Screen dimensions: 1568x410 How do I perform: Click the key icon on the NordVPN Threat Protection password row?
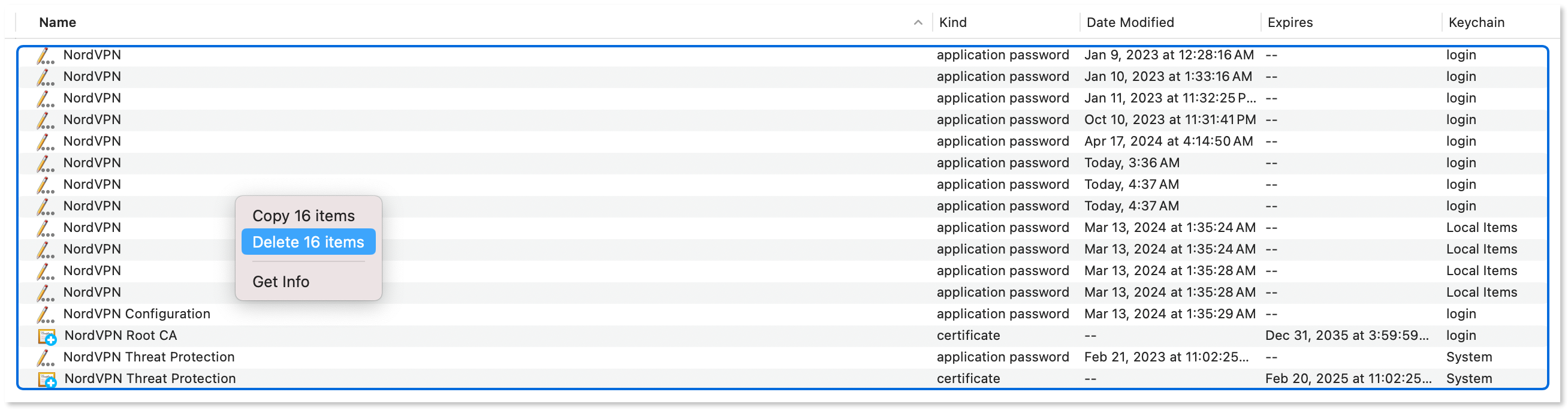tap(46, 357)
